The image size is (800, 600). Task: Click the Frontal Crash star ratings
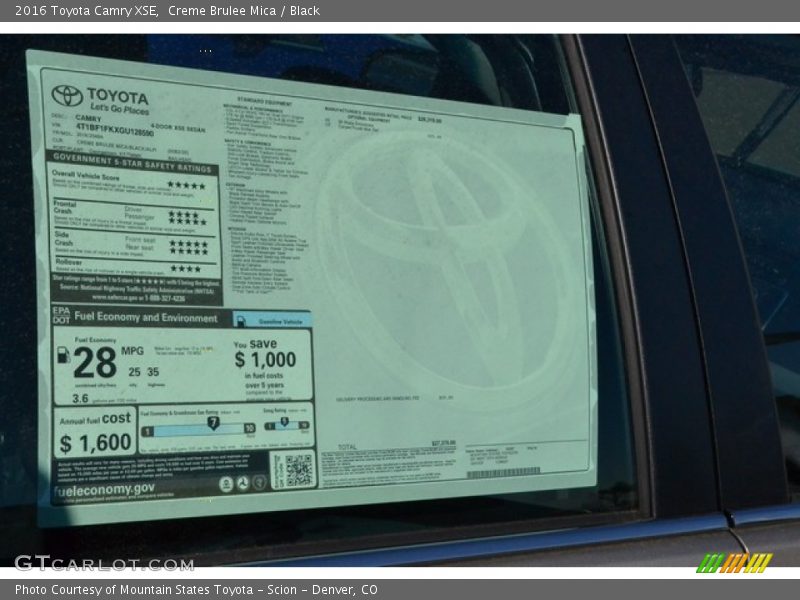point(187,218)
